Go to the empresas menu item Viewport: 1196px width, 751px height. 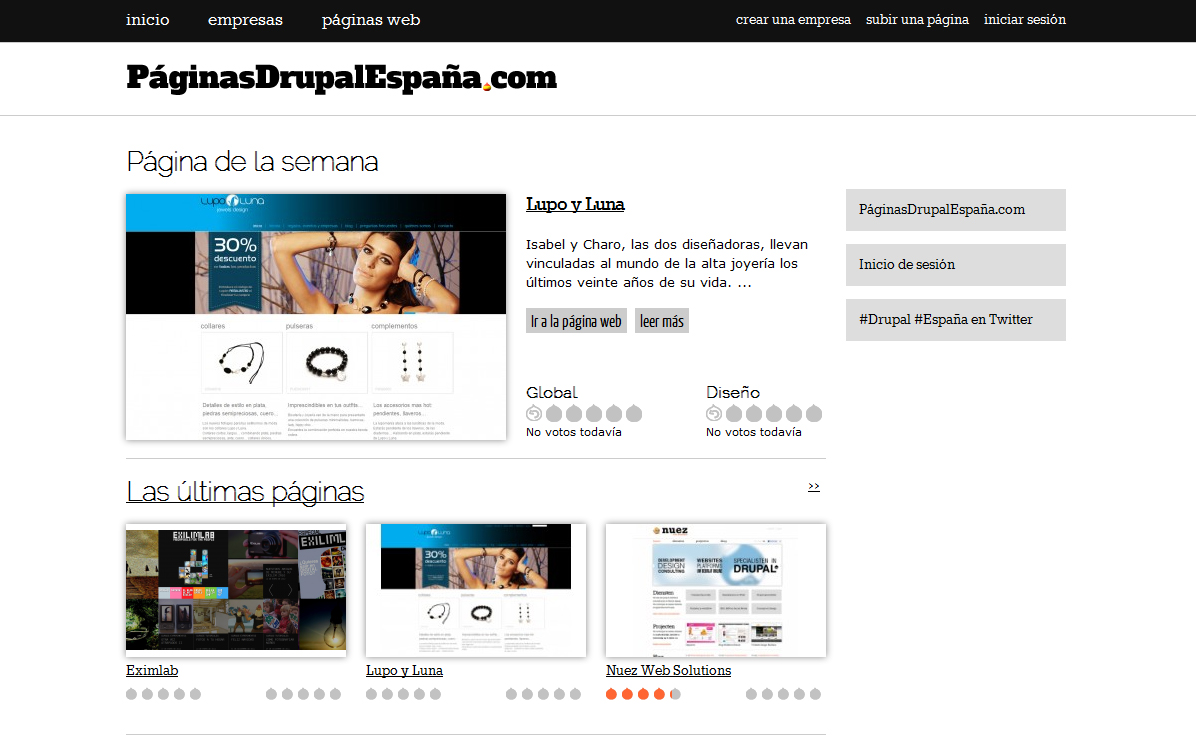click(x=245, y=20)
